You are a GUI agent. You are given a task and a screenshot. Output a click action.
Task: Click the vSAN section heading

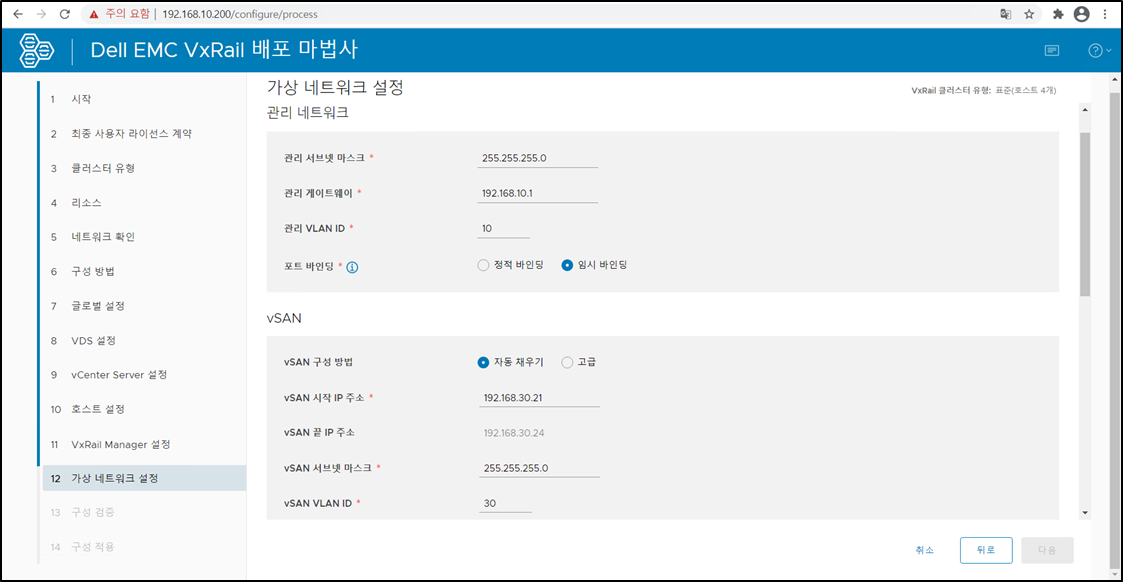(x=284, y=318)
